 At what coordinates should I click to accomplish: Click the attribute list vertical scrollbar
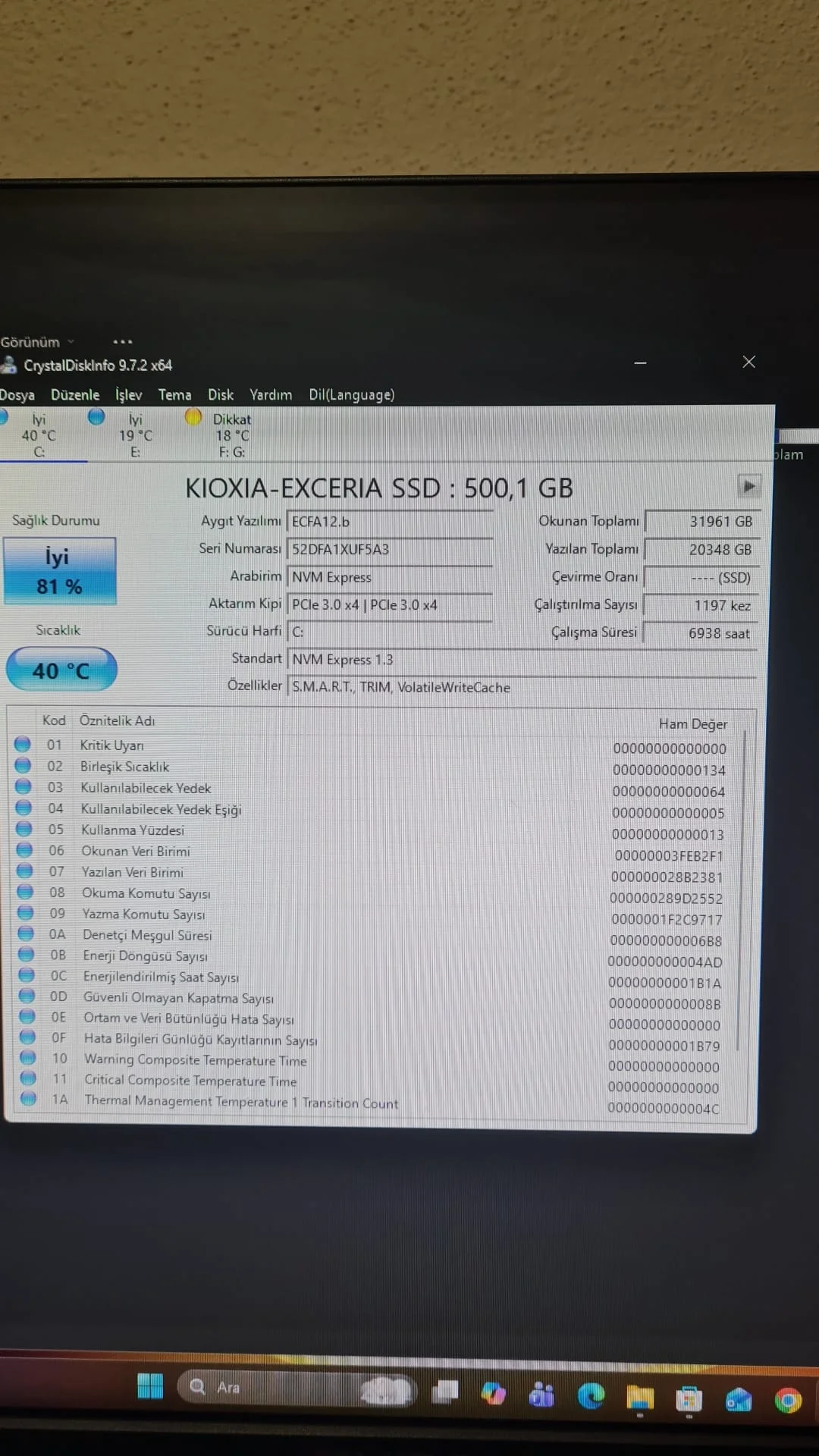pos(742,891)
